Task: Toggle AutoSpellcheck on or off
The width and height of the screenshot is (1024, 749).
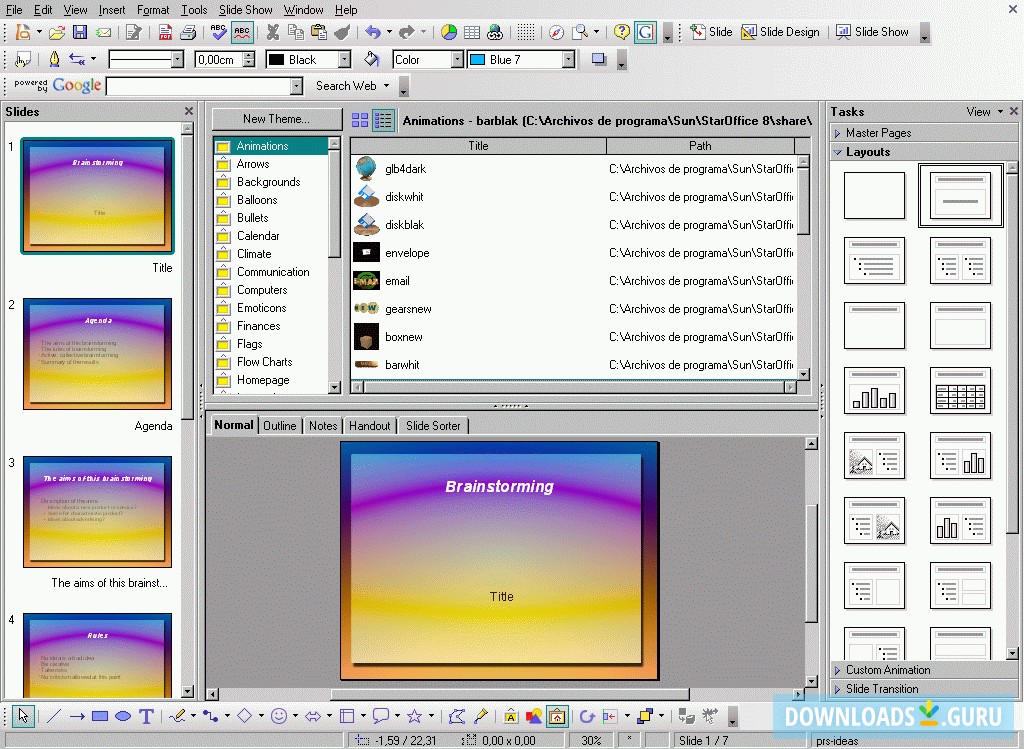Action: (242, 32)
